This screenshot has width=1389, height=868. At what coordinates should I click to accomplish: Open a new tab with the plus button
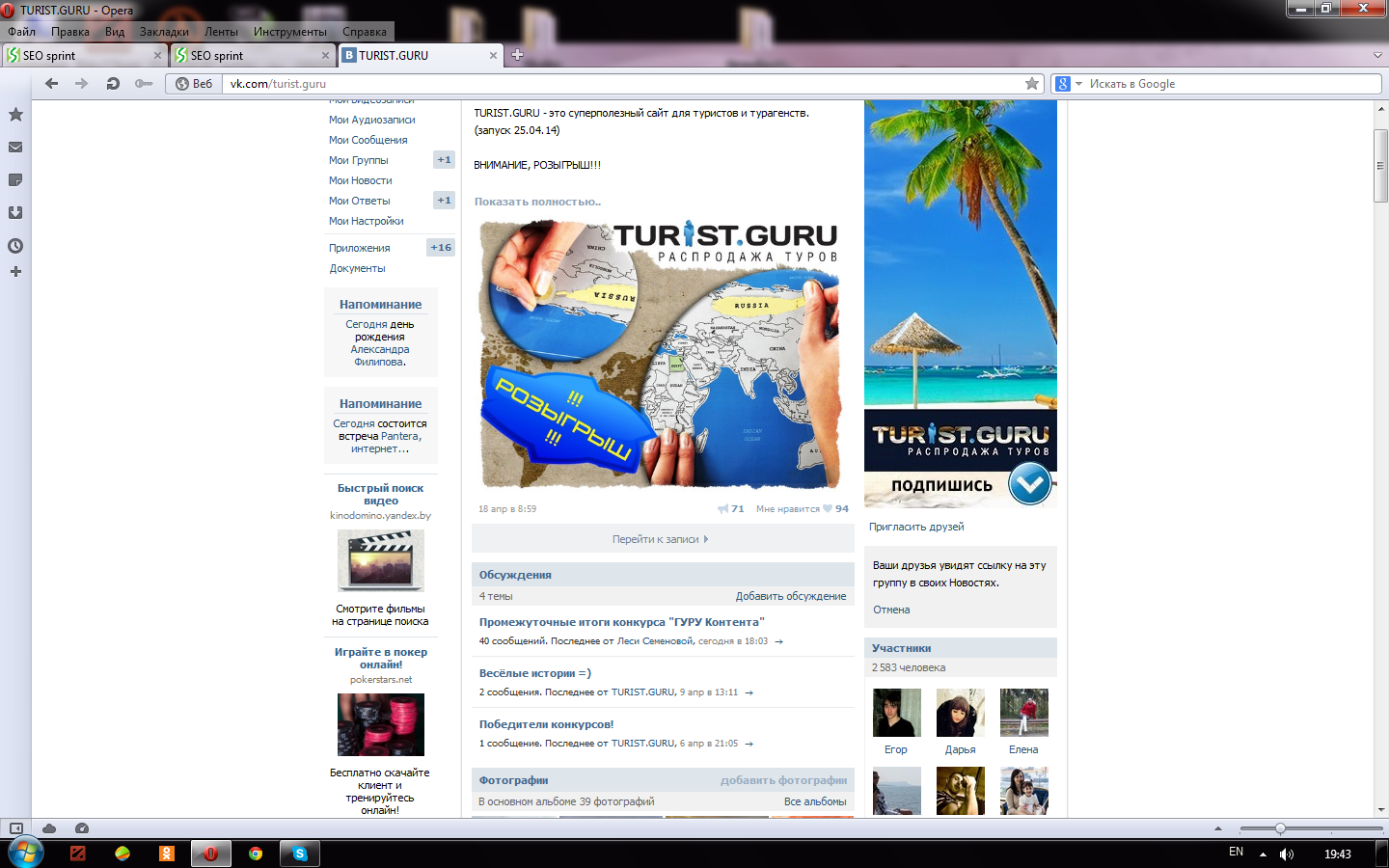[517, 55]
